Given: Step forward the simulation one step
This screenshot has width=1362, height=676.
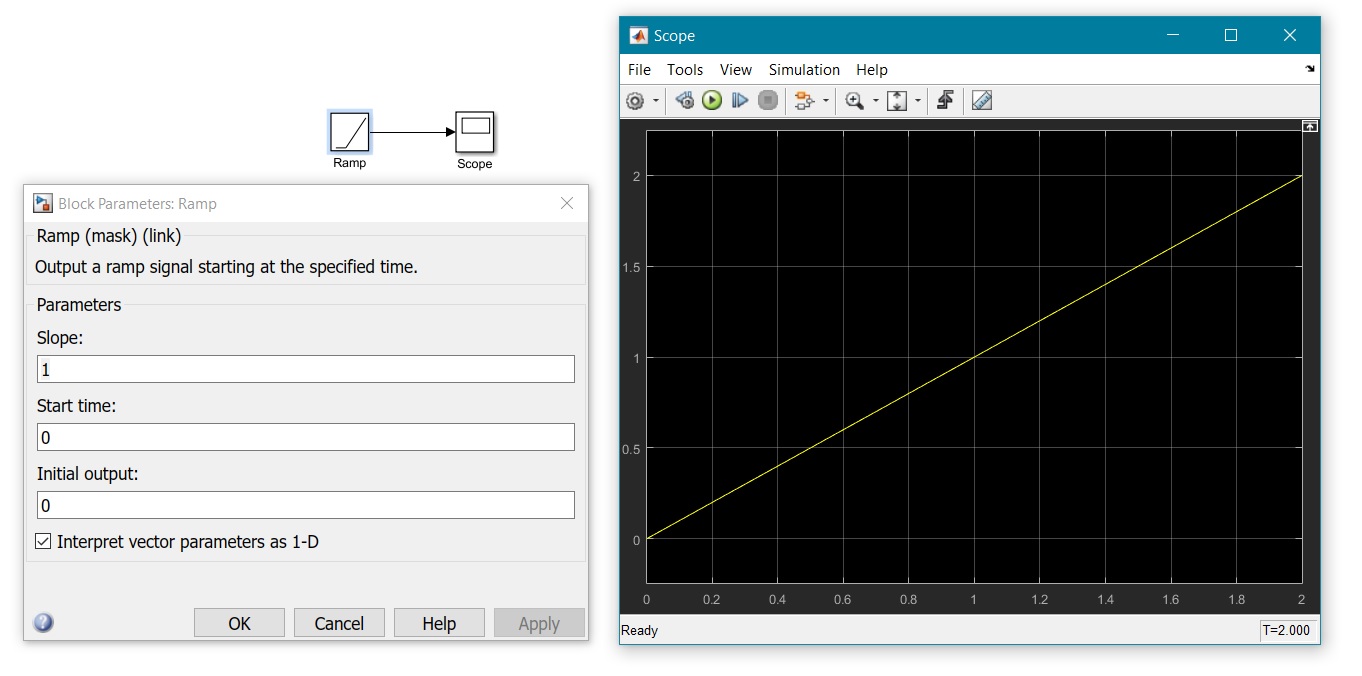Looking at the screenshot, I should point(739,100).
